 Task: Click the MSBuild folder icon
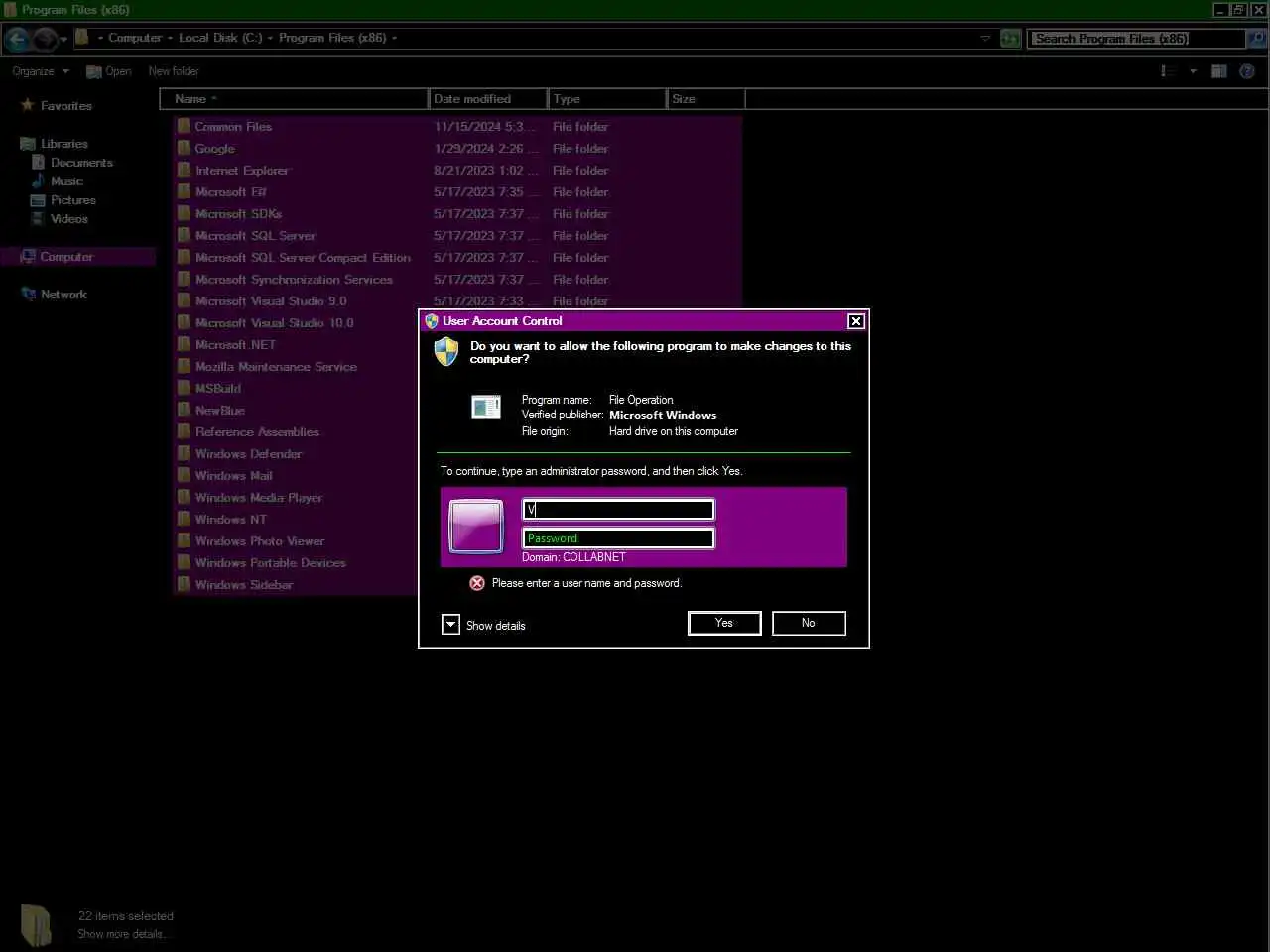(x=184, y=388)
